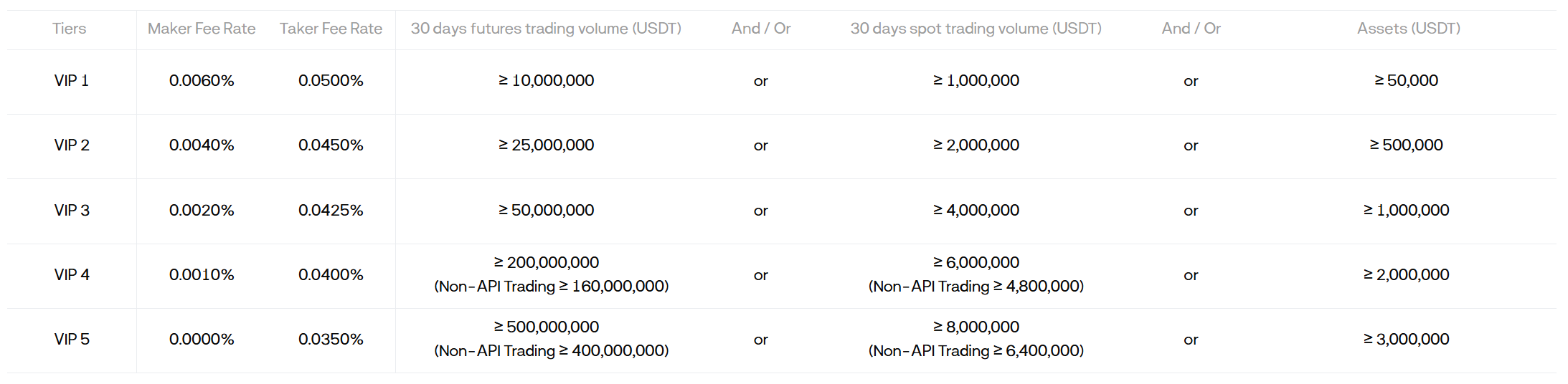
Task: Click the ≥ 500,000 assets requirement cell
Action: tap(1406, 145)
